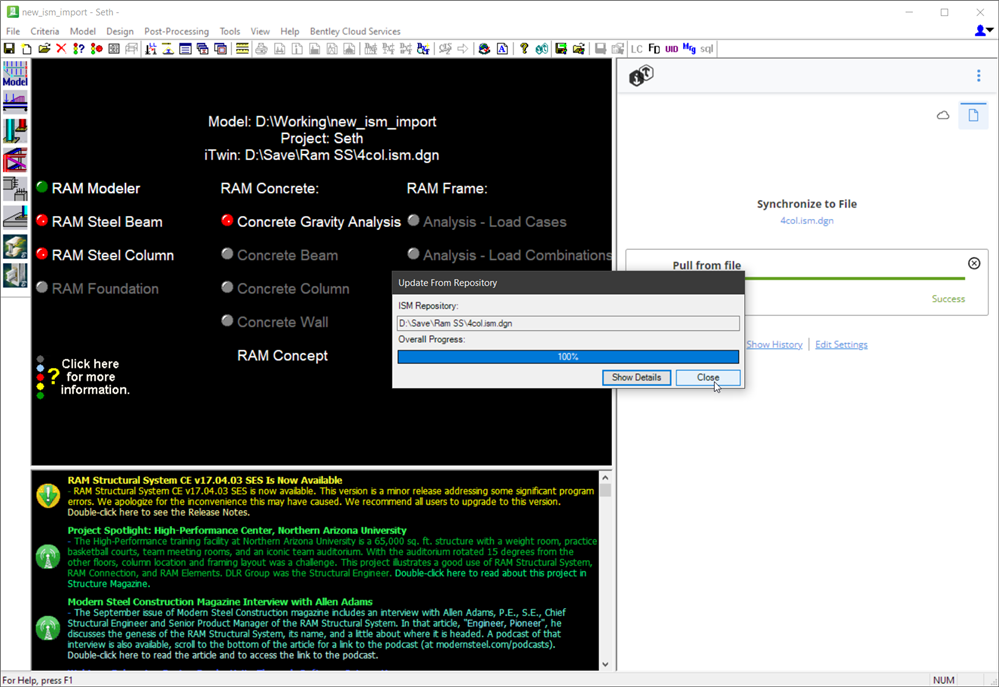This screenshot has height=687, width=999.
Task: Open the View menu
Action: 260,31
